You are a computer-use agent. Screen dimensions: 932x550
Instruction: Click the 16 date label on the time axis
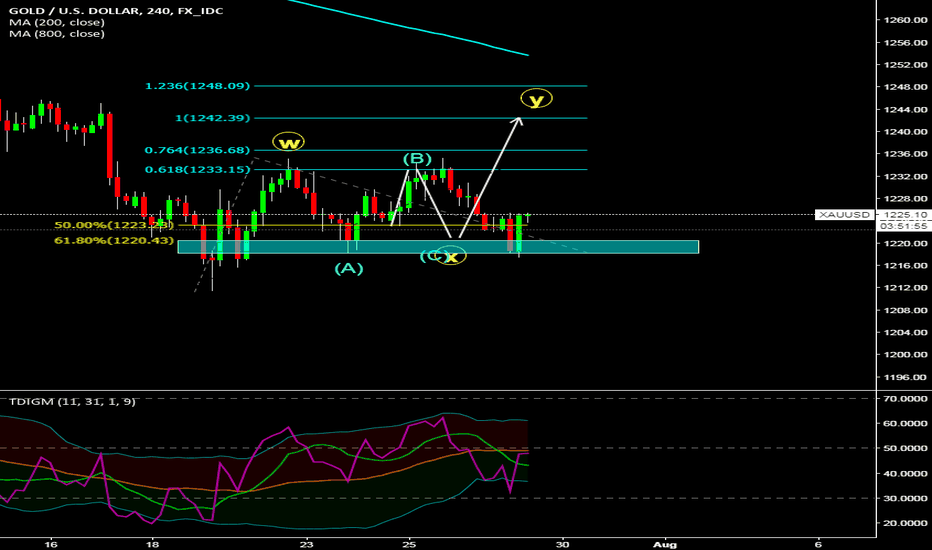click(x=51, y=543)
